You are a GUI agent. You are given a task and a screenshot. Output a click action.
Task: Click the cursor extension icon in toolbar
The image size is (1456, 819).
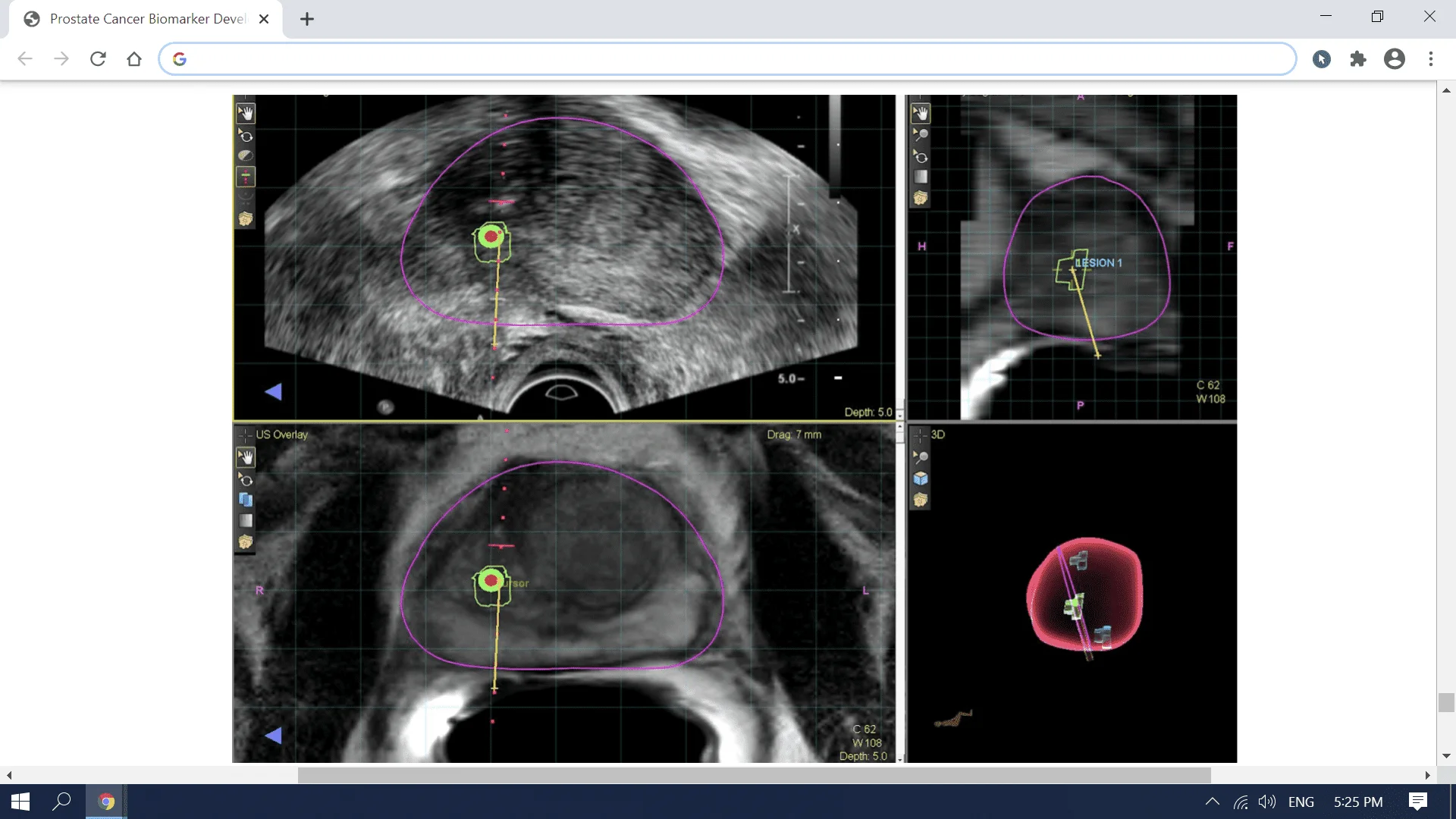pyautogui.click(x=1321, y=58)
